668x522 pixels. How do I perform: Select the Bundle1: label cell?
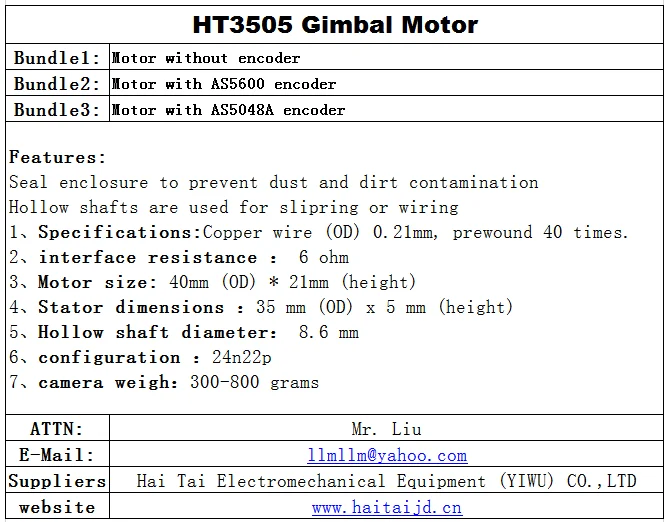pos(58,57)
